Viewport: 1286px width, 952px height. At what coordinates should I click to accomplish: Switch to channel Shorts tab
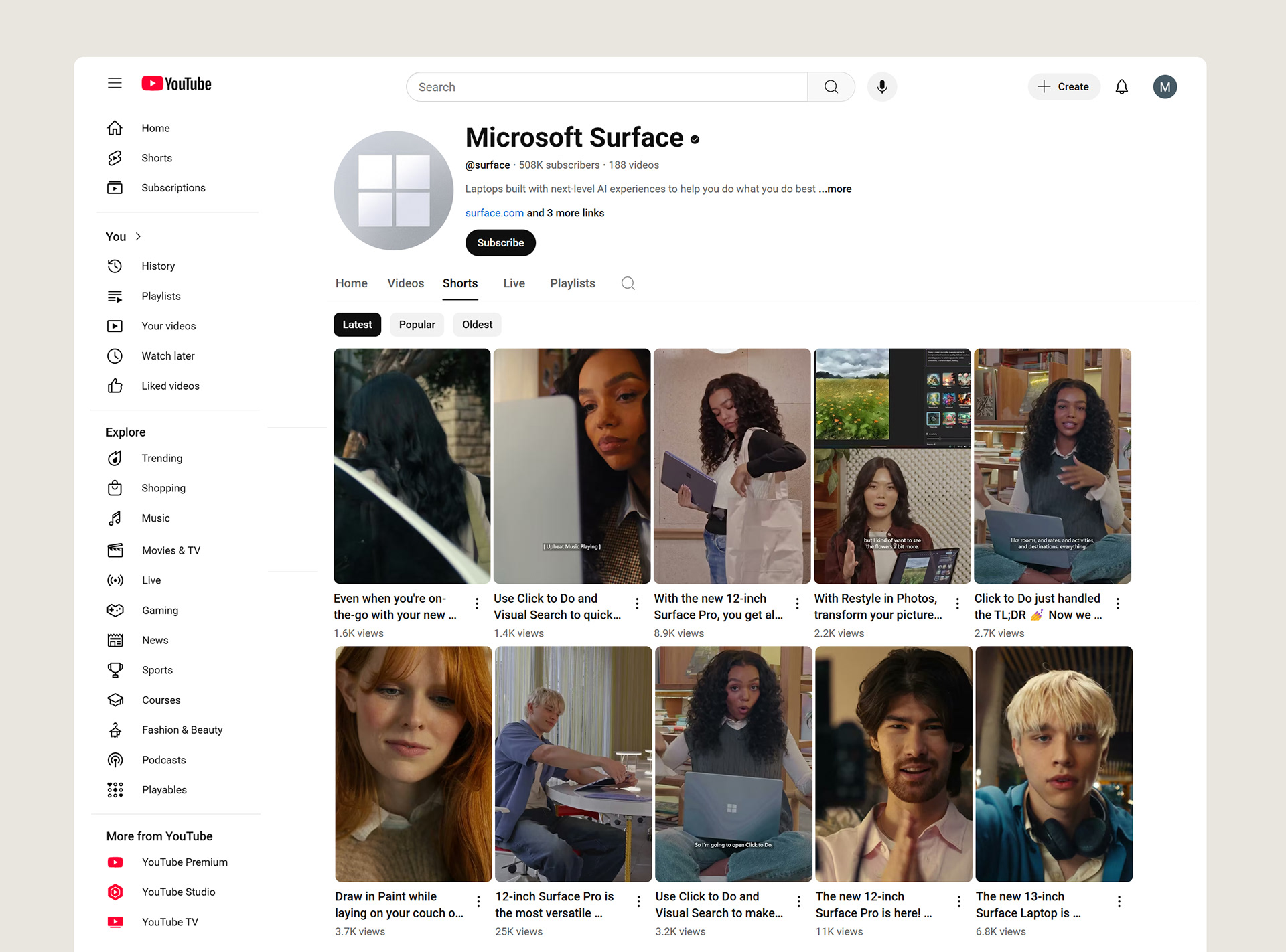tap(459, 283)
